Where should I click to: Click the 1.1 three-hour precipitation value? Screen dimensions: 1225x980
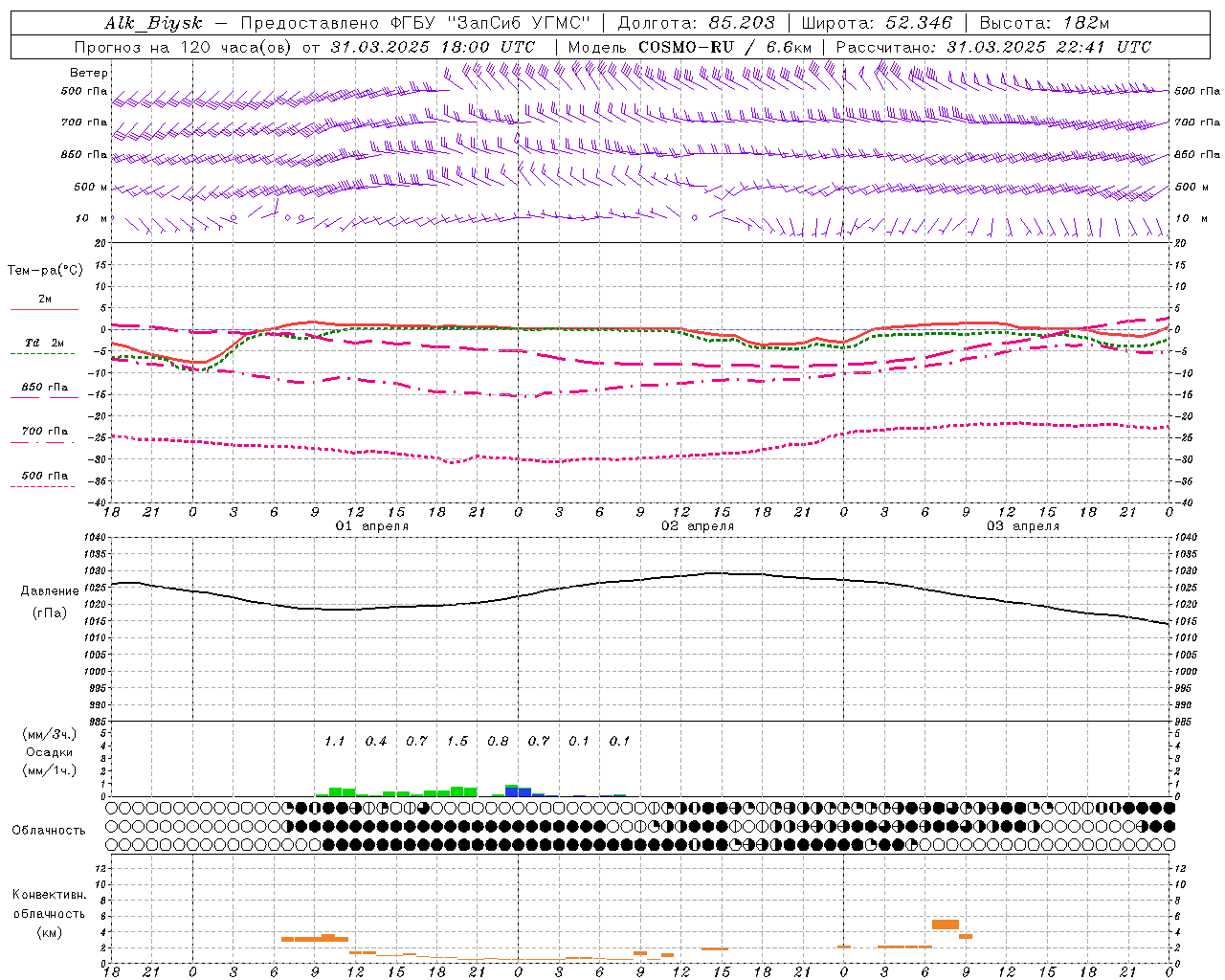pyautogui.click(x=334, y=741)
